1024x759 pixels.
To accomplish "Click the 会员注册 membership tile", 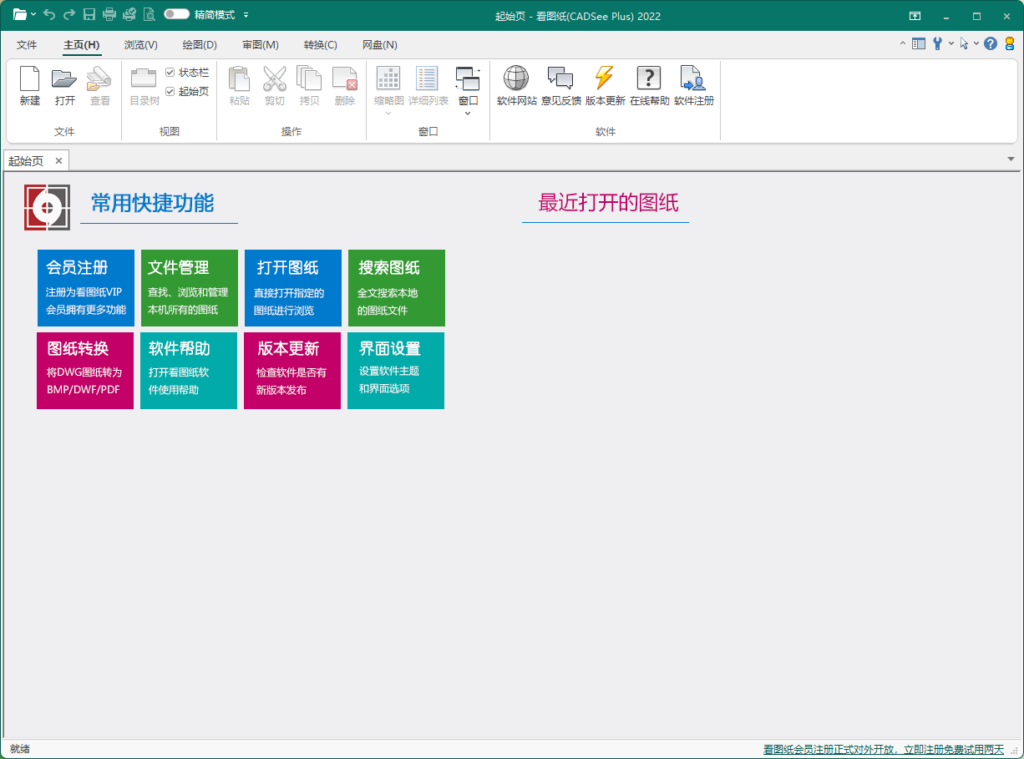I will [86, 288].
